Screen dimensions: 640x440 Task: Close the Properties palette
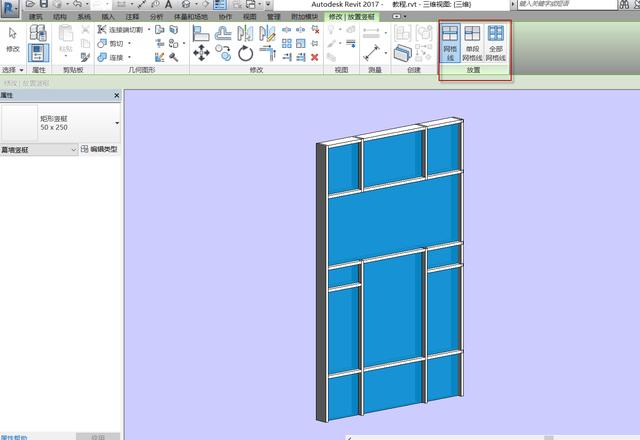coord(117,95)
